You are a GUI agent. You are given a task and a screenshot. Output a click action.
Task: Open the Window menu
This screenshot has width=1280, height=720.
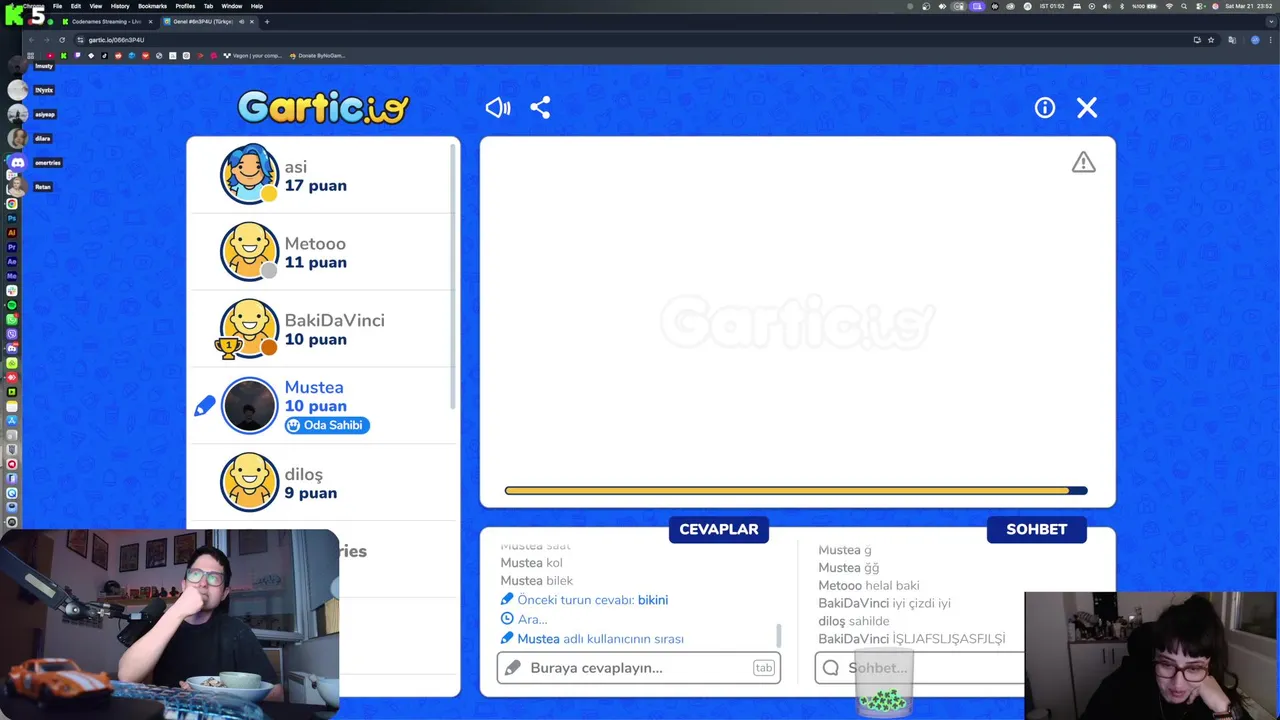pos(231,6)
